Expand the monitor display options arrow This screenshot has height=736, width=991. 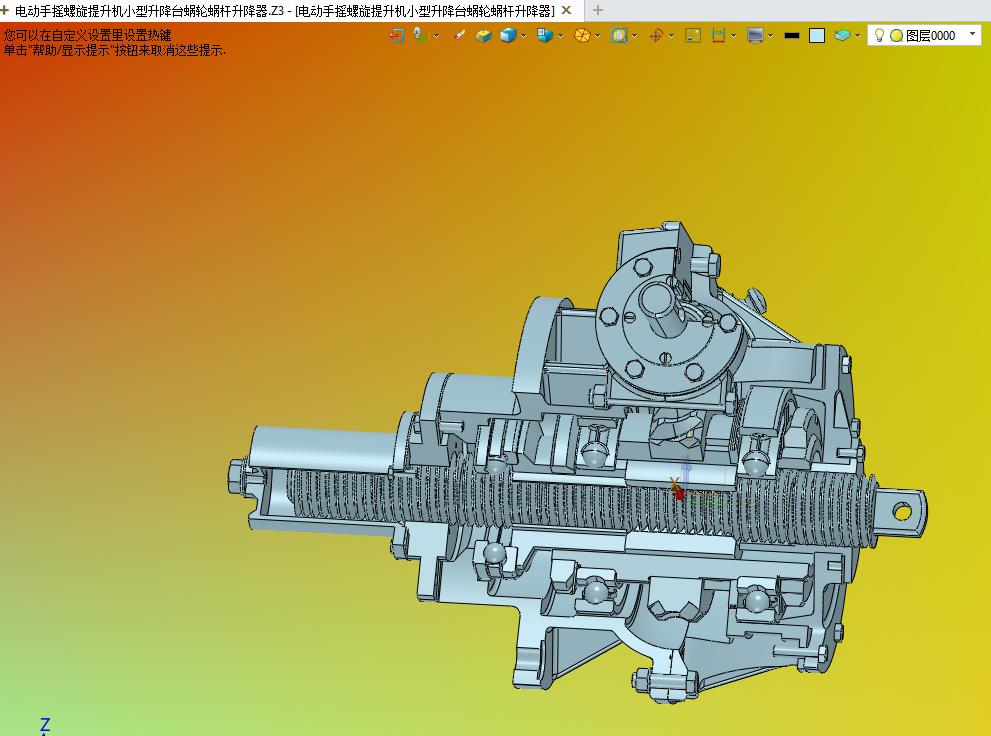[x=771, y=35]
